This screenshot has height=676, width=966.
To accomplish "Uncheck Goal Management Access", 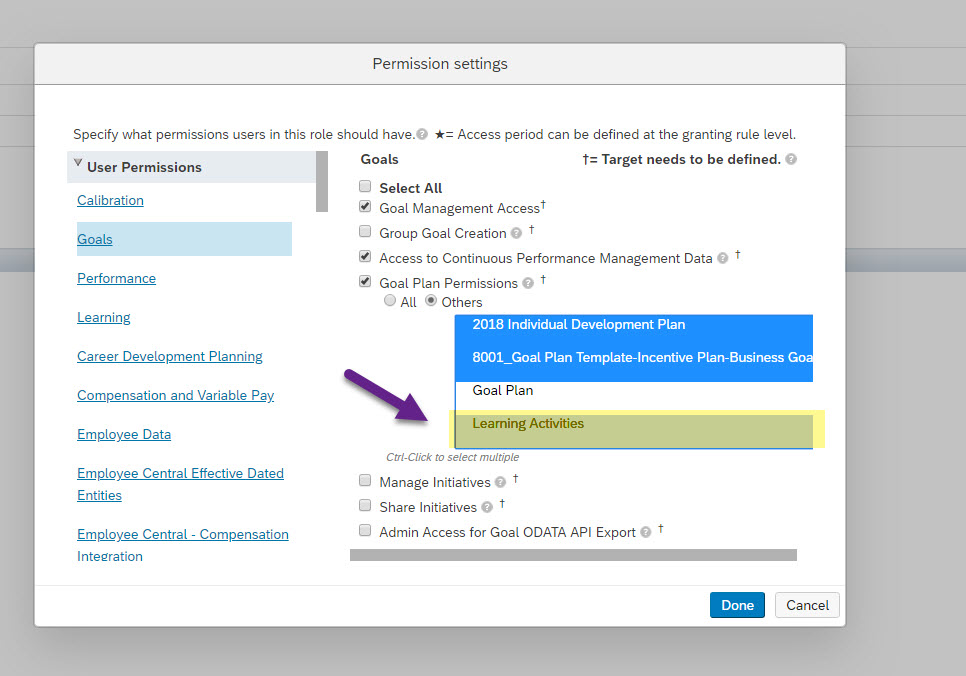I will click(365, 206).
